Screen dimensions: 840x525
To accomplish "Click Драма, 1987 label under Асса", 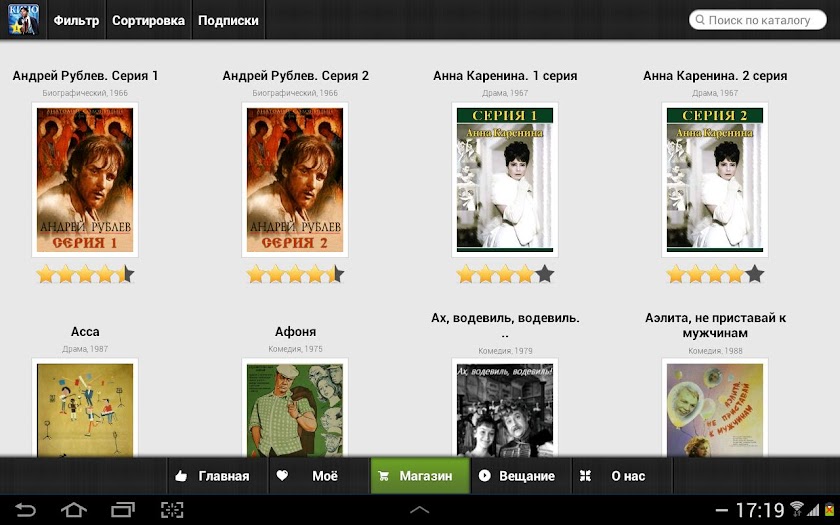I will click(85, 349).
